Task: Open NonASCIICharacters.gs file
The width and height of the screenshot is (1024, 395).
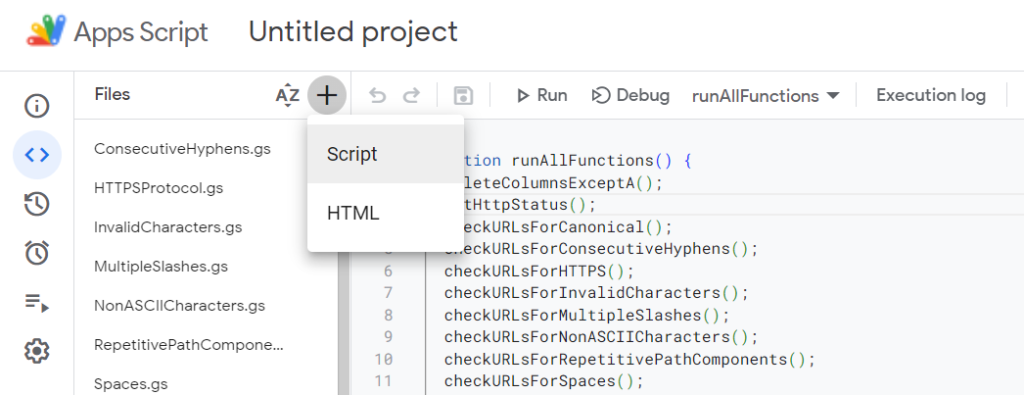Action: 180,306
